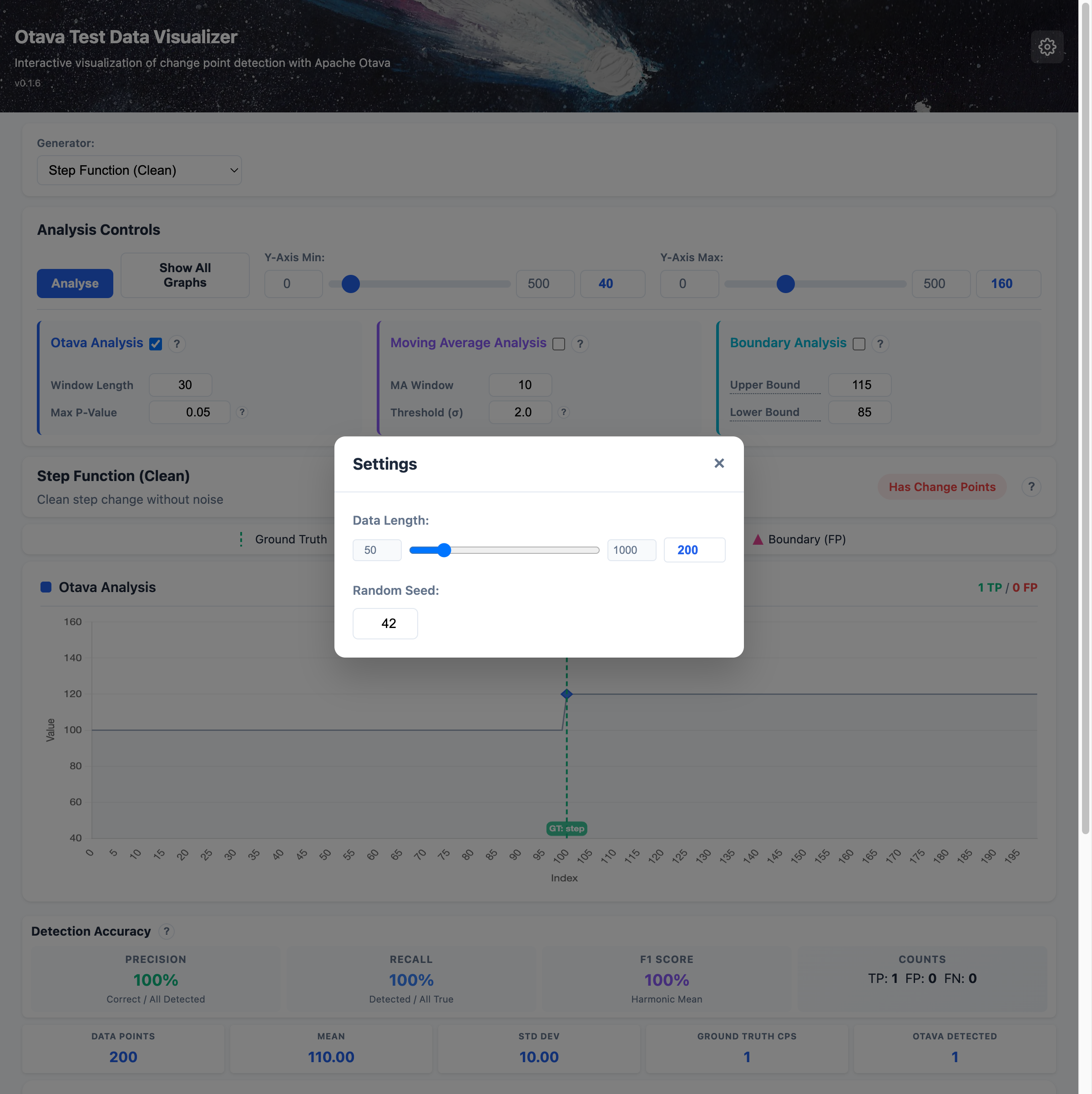Close the Settings dialog
This screenshot has height=1094, width=1092.
pyautogui.click(x=719, y=463)
